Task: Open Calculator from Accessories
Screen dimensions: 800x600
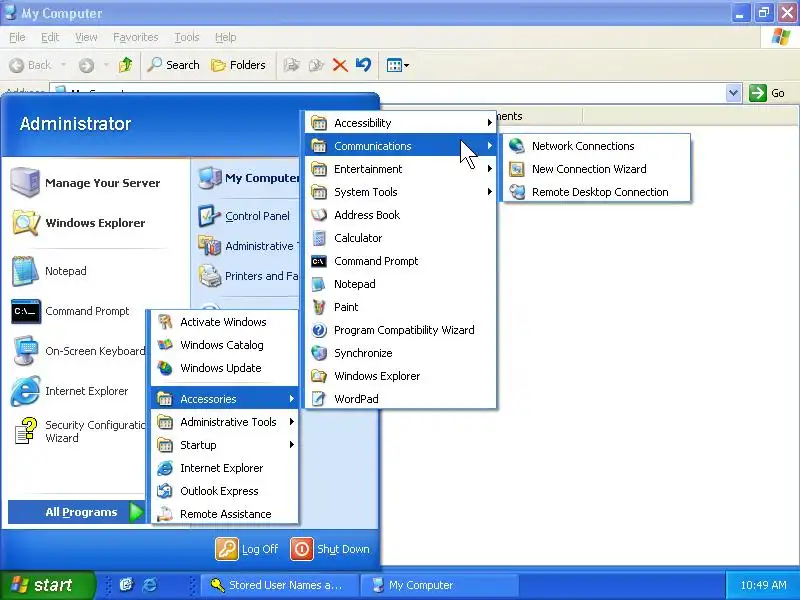Action: pyautogui.click(x=401, y=238)
